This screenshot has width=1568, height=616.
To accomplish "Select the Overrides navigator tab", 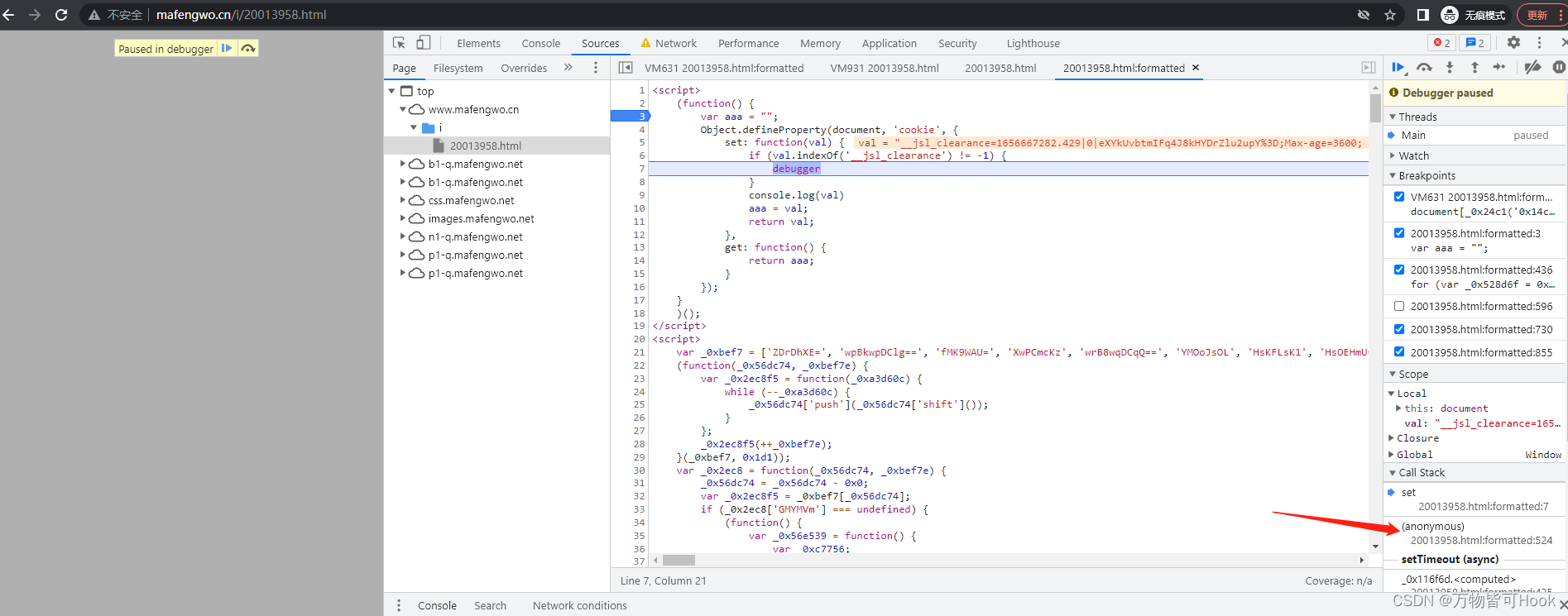I will [524, 68].
